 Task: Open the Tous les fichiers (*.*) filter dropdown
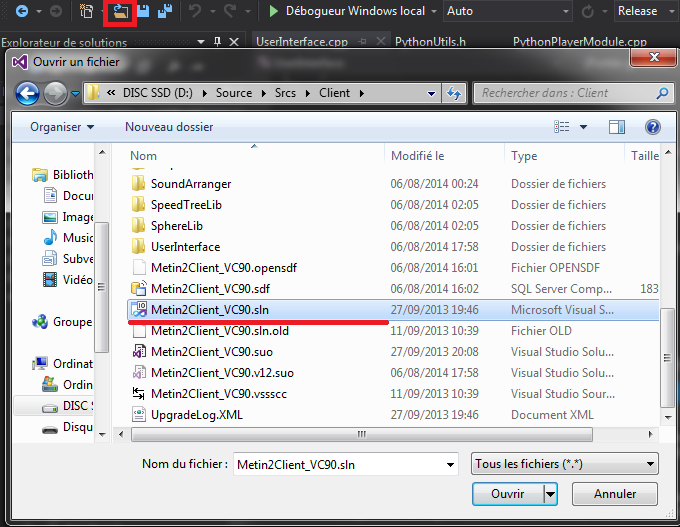pyautogui.click(x=565, y=464)
